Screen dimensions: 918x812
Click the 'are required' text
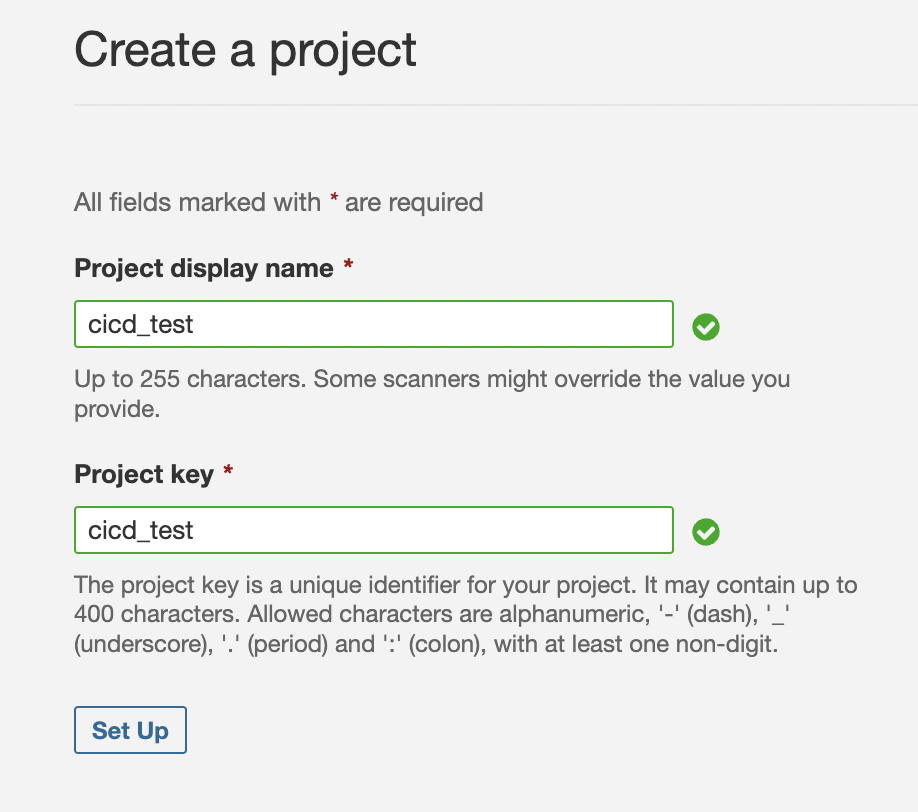tap(414, 202)
